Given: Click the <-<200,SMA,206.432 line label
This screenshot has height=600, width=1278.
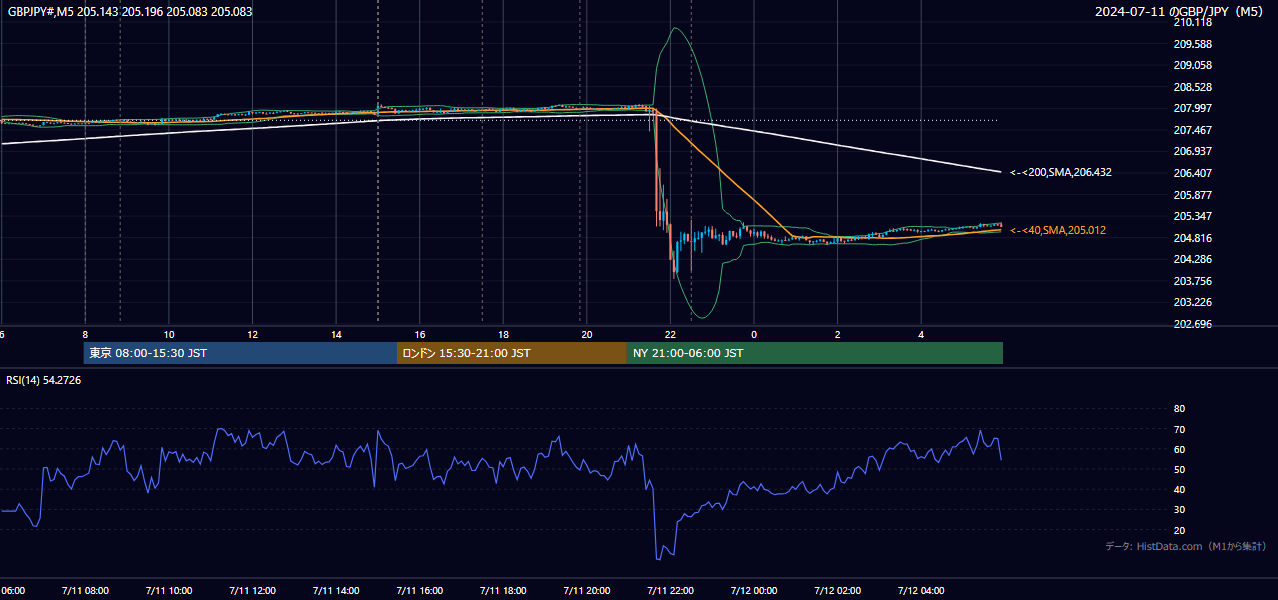Looking at the screenshot, I should [x=1061, y=173].
